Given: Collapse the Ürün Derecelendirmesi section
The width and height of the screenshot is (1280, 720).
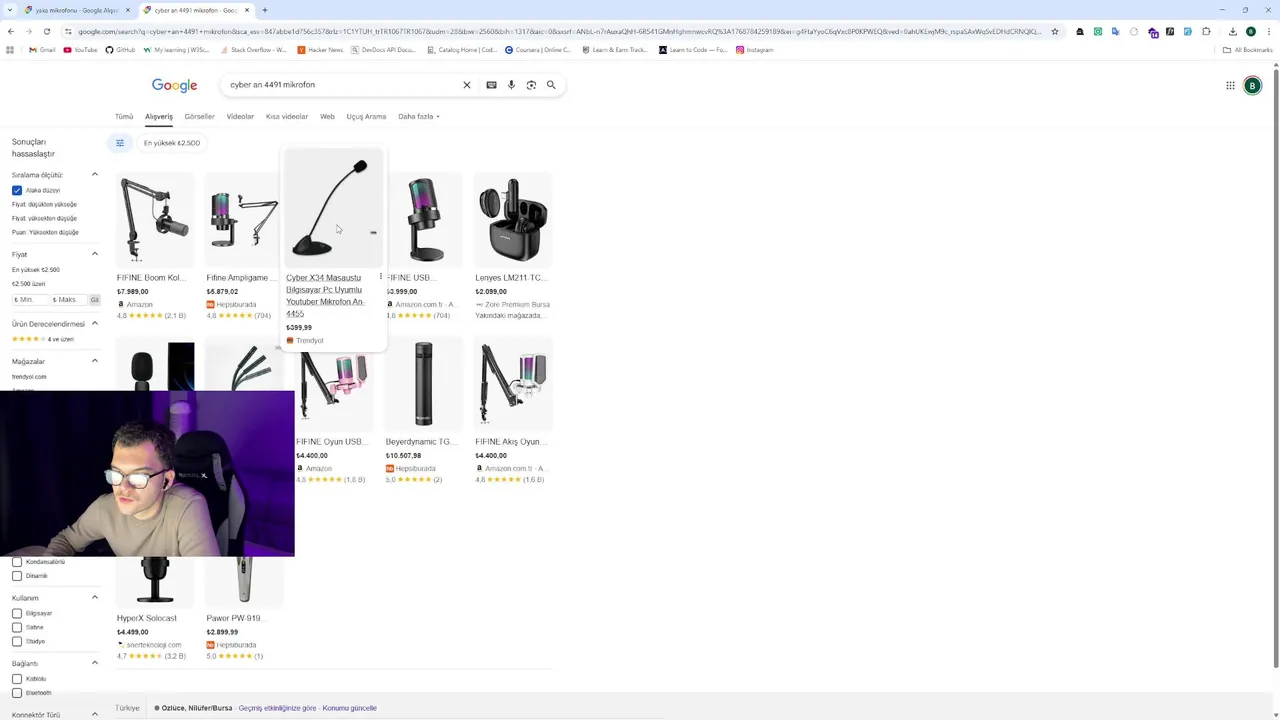Looking at the screenshot, I should tap(95, 324).
